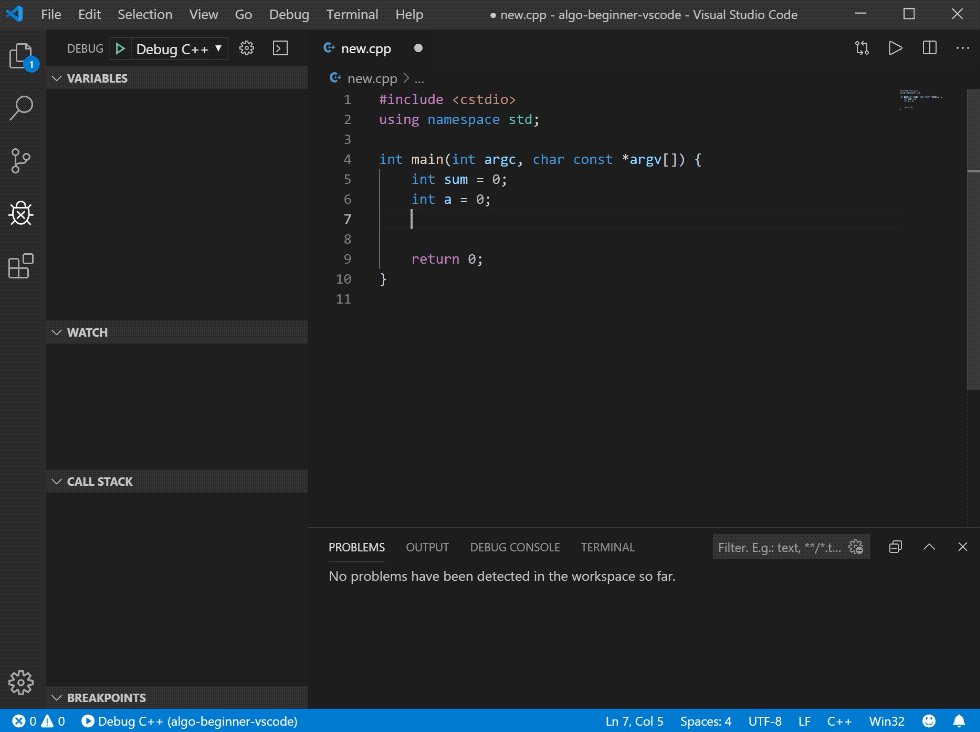
Task: Click the green Start Debugging arrow
Action: (119, 48)
